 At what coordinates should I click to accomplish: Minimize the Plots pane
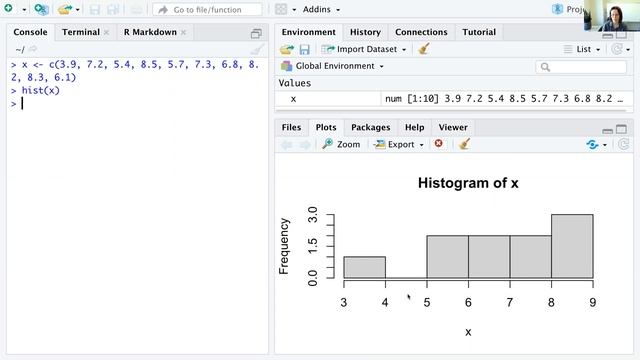pos(607,131)
